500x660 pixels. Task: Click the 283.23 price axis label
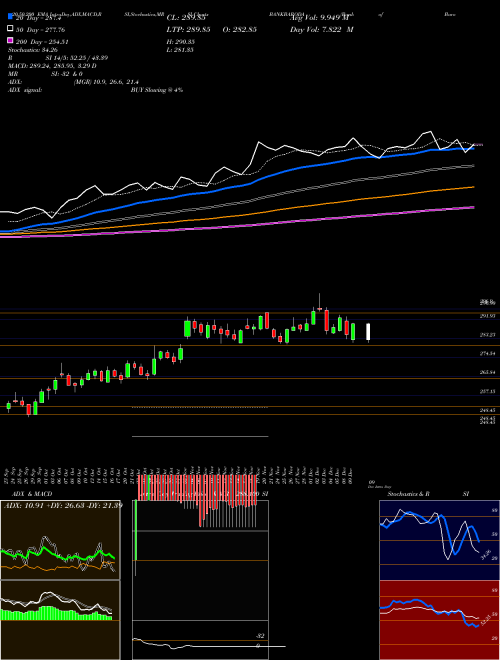click(x=487, y=335)
